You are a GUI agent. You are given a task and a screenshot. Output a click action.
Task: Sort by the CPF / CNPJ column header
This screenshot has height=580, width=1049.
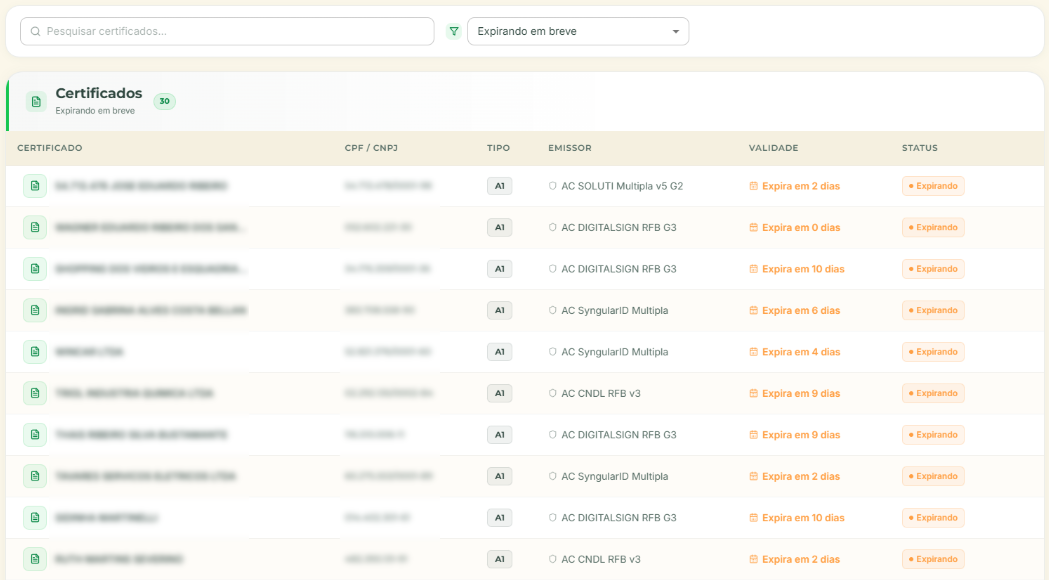click(371, 148)
